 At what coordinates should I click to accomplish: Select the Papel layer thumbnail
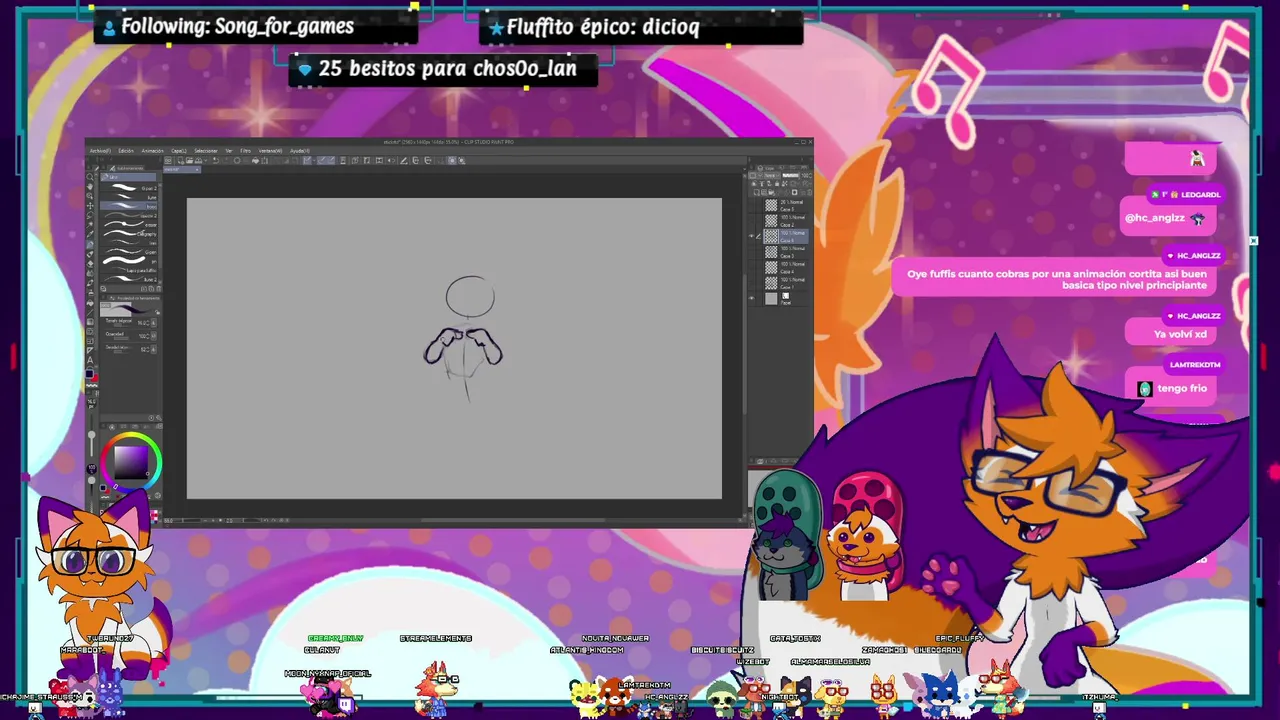(771, 298)
